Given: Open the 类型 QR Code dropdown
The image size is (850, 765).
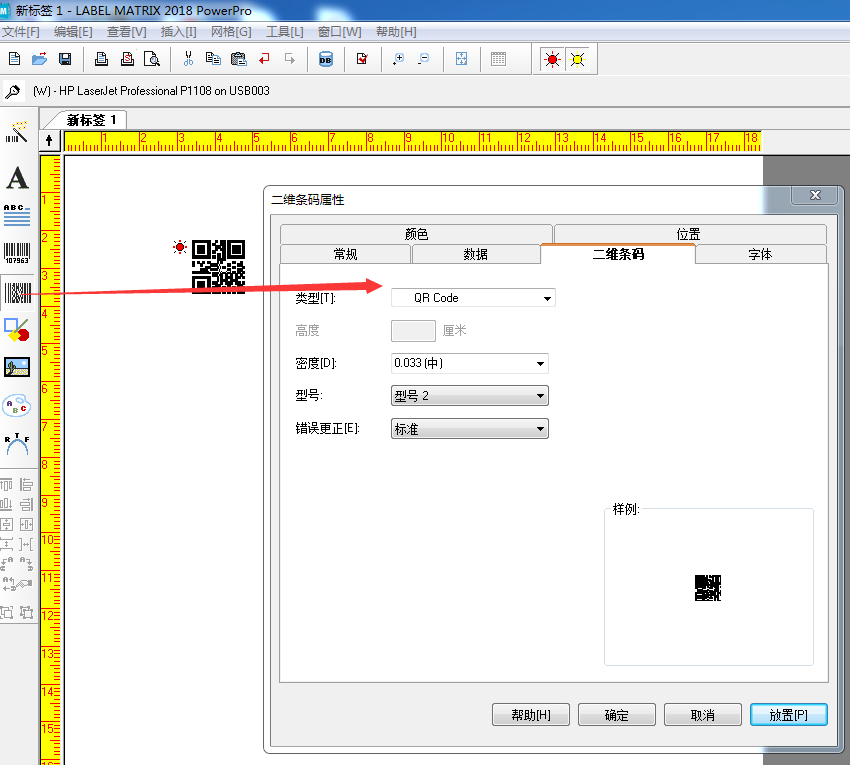Looking at the screenshot, I should click(x=473, y=298).
